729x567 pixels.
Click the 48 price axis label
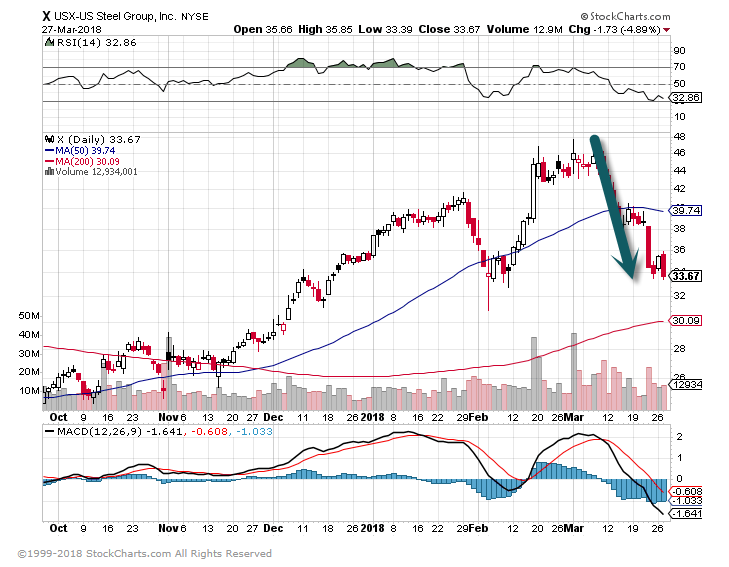[x=679, y=137]
